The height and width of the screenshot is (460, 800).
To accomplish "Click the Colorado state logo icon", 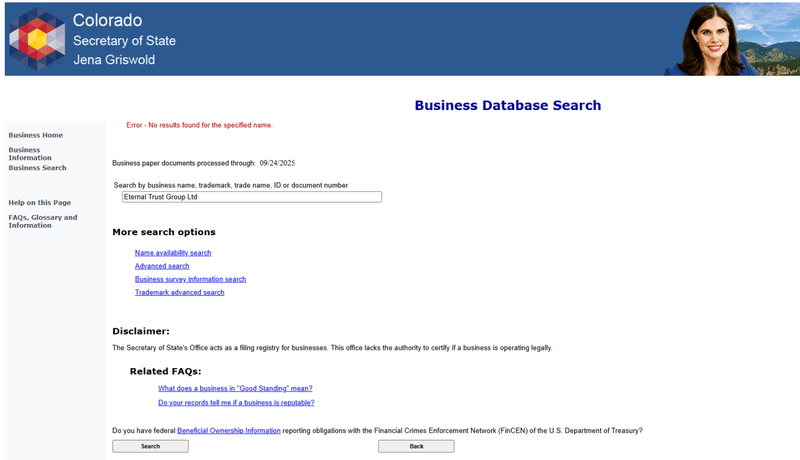I will [37, 39].
